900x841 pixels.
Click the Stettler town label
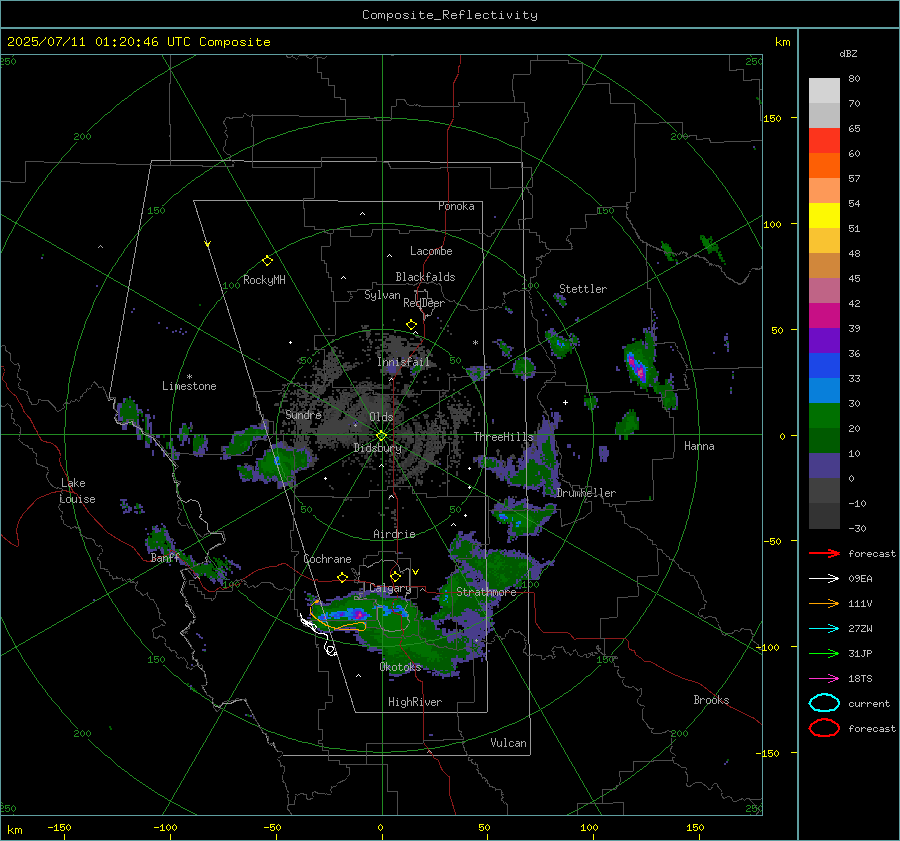pos(583,289)
